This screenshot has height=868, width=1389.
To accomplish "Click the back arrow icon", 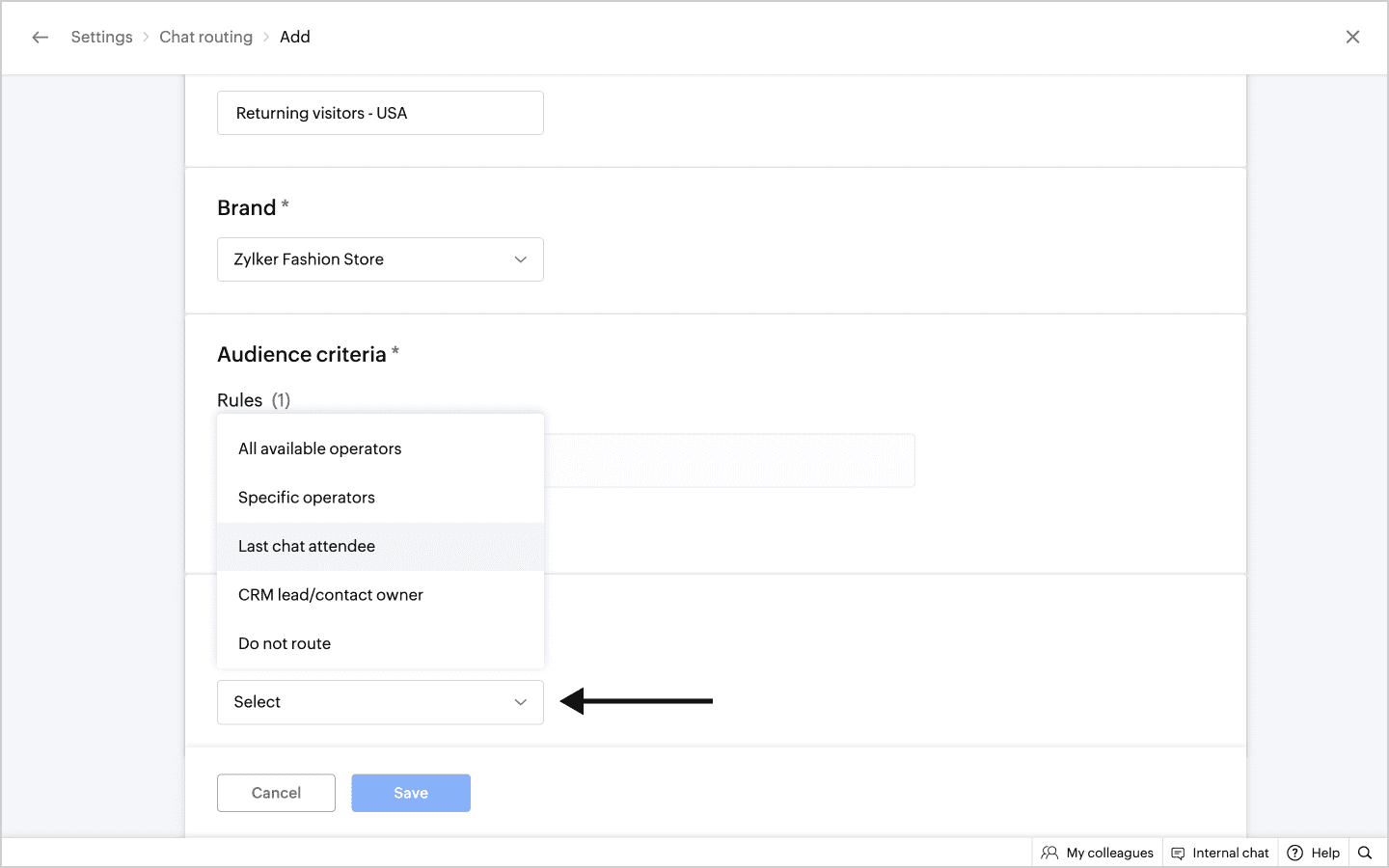I will tap(40, 37).
